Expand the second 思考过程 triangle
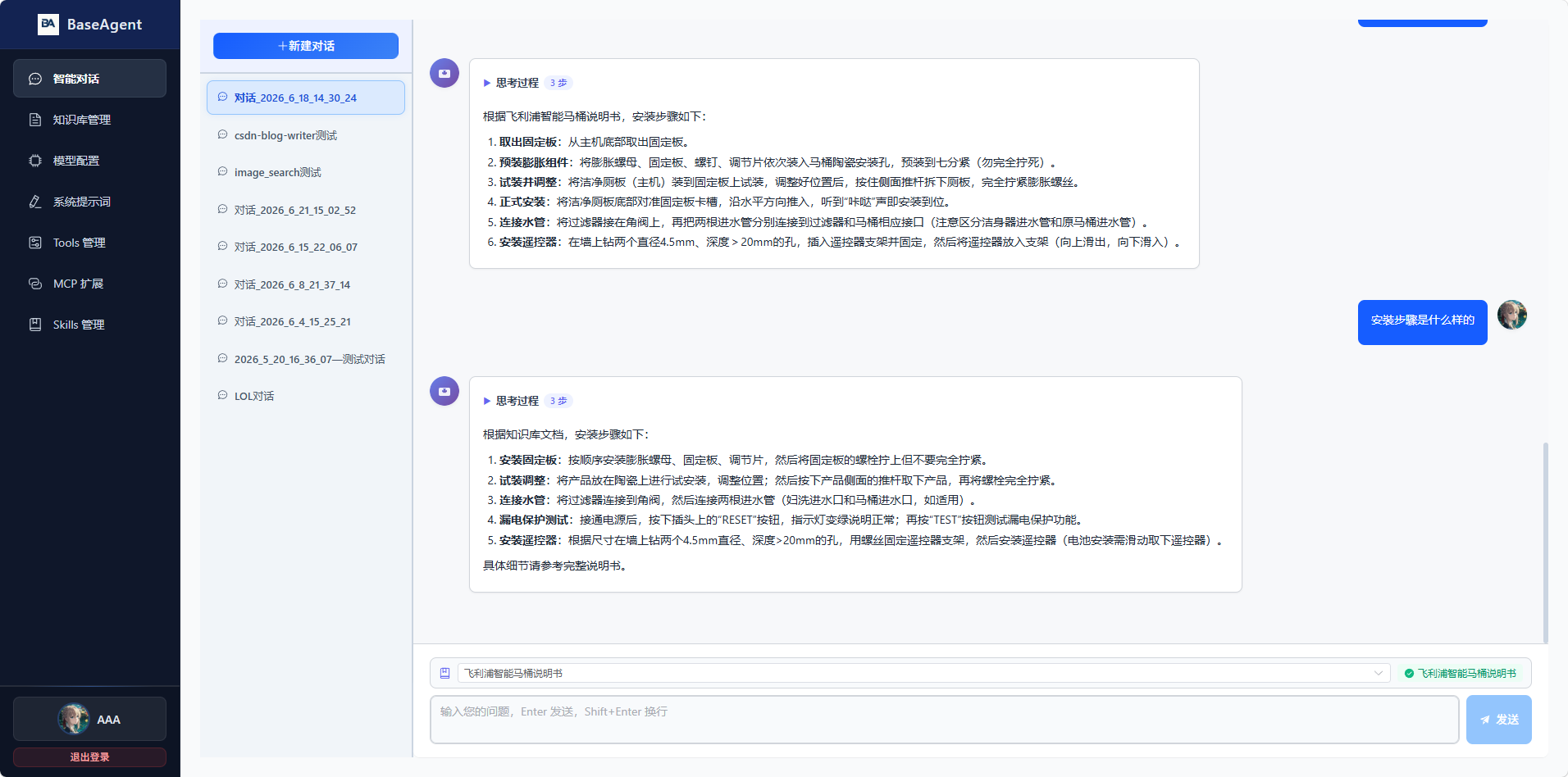This screenshot has width=1568, height=777. pos(487,401)
